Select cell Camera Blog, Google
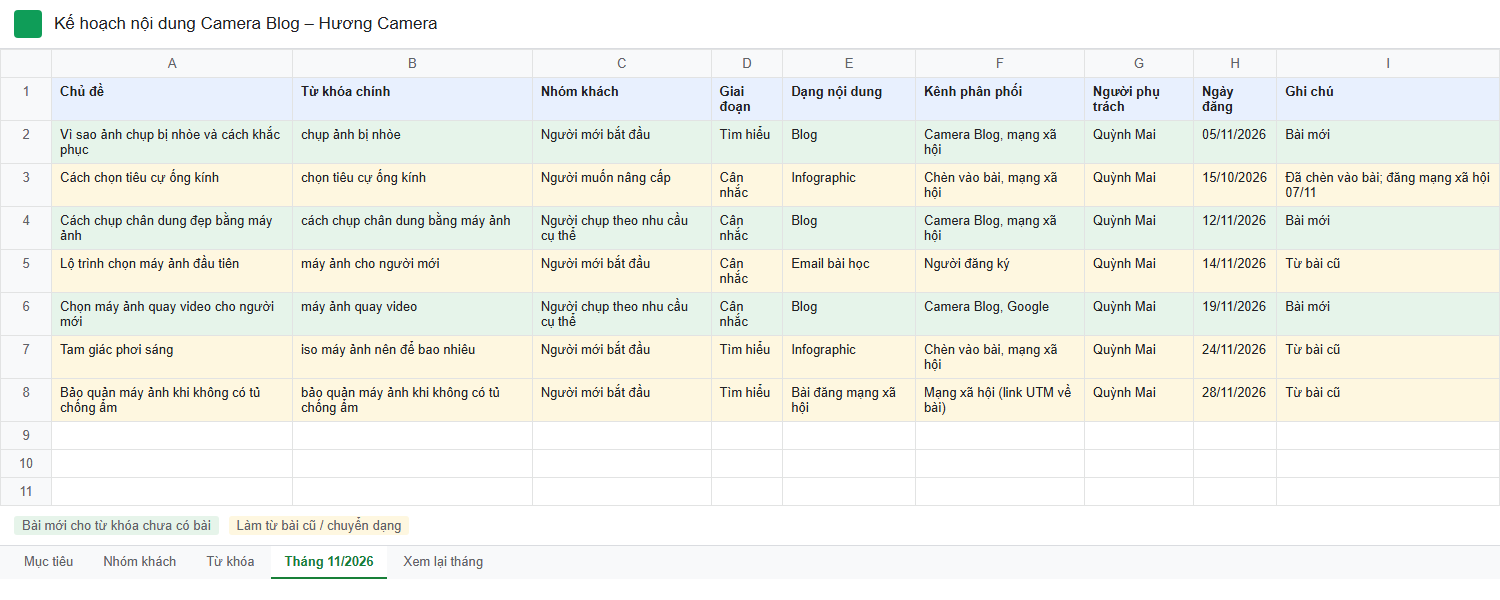Image resolution: width=1500 pixels, height=600 pixels. coord(1000,314)
